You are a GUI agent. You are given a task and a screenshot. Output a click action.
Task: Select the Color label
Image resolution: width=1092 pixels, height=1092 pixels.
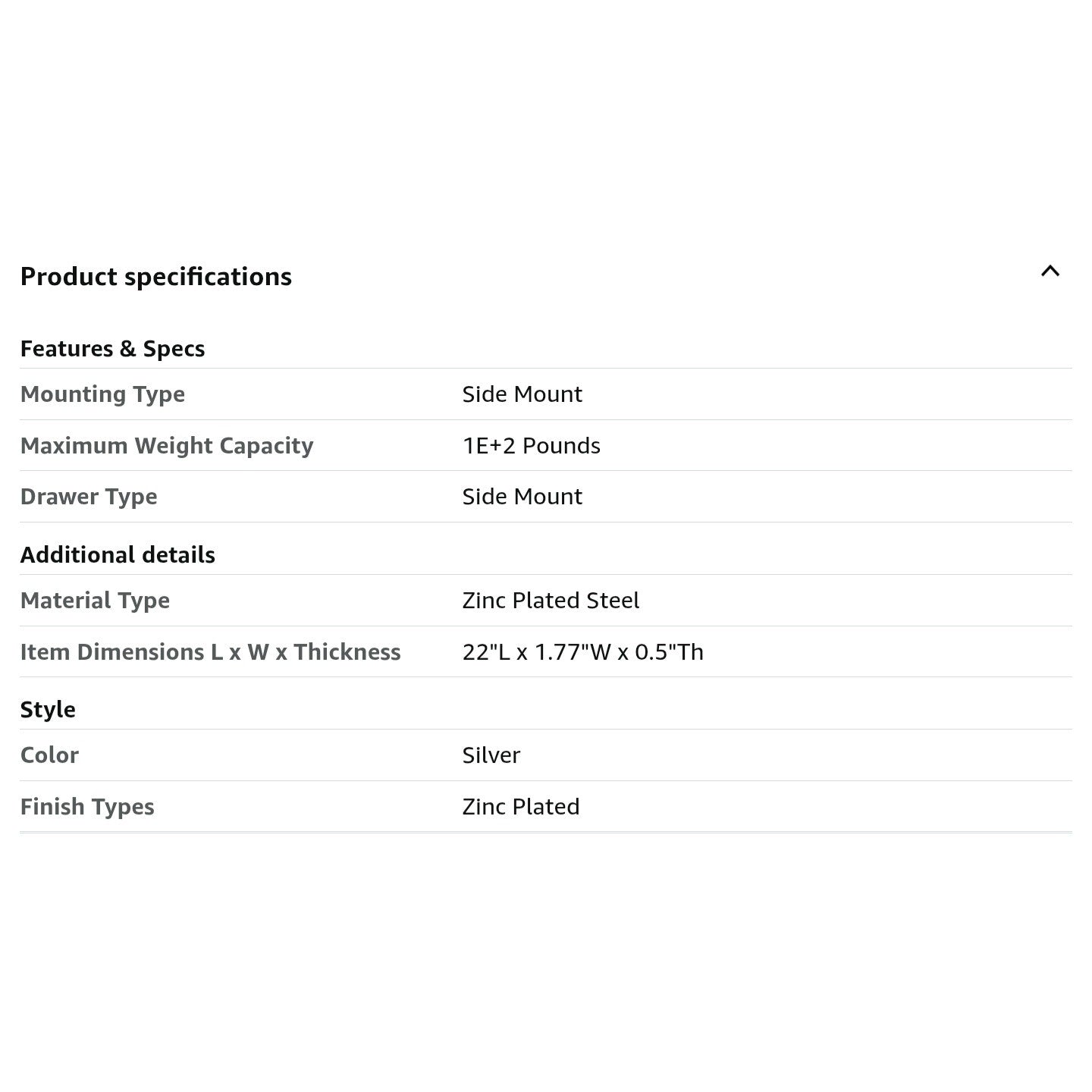click(x=49, y=755)
